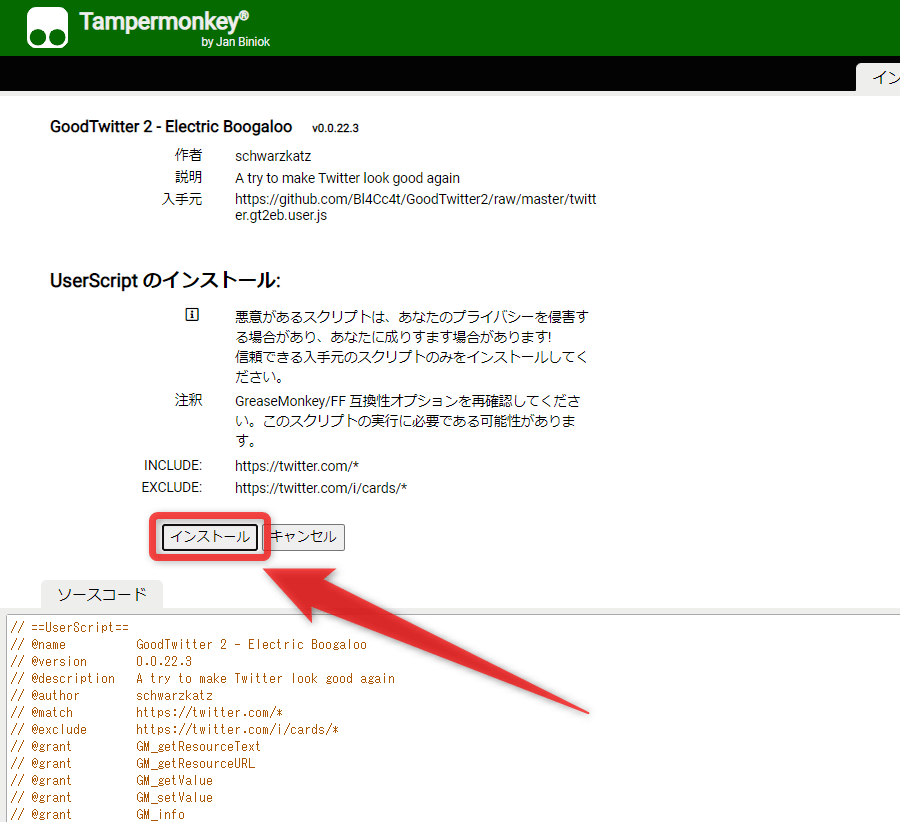The width and height of the screenshot is (900, 822).
Task: Click the @grant GM_setValue line
Action: 112,797
